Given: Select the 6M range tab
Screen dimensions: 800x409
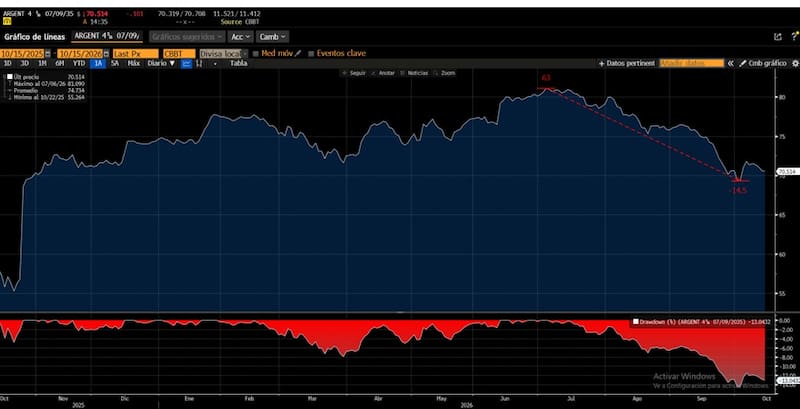Looking at the screenshot, I should pyautogui.click(x=60, y=63).
